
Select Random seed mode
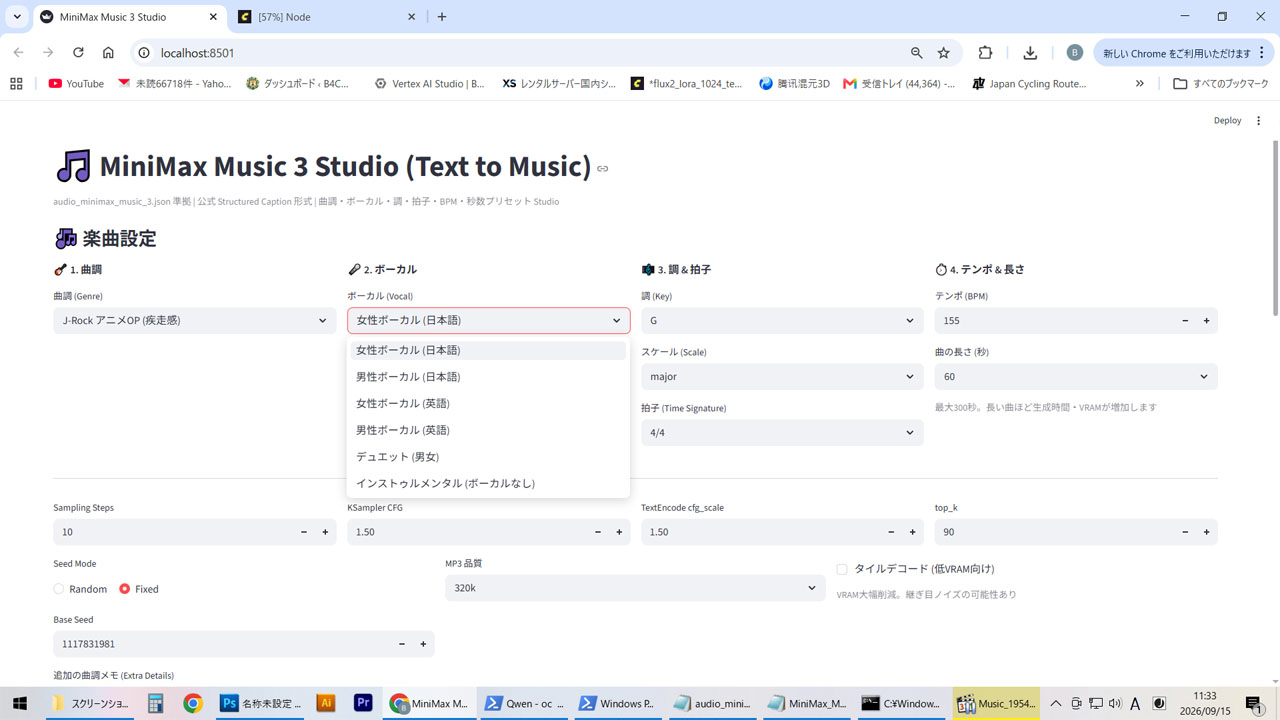80,589
